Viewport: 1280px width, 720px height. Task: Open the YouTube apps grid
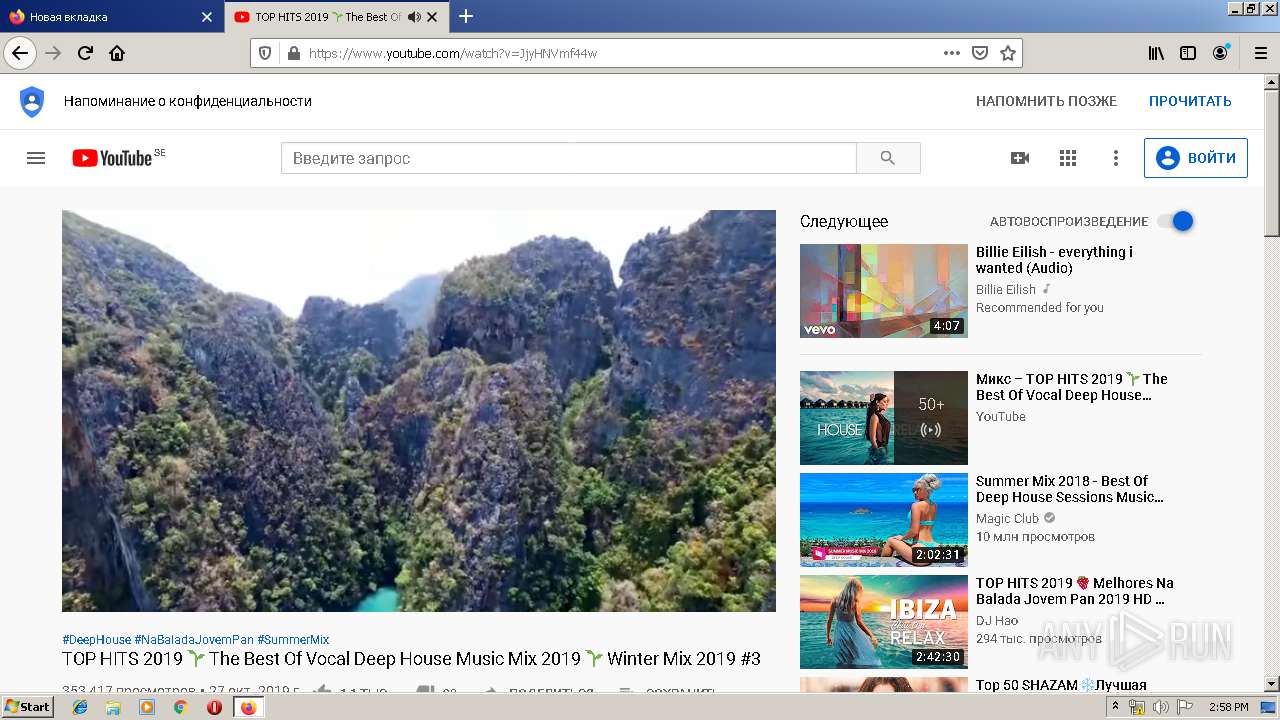pyautogui.click(x=1068, y=158)
